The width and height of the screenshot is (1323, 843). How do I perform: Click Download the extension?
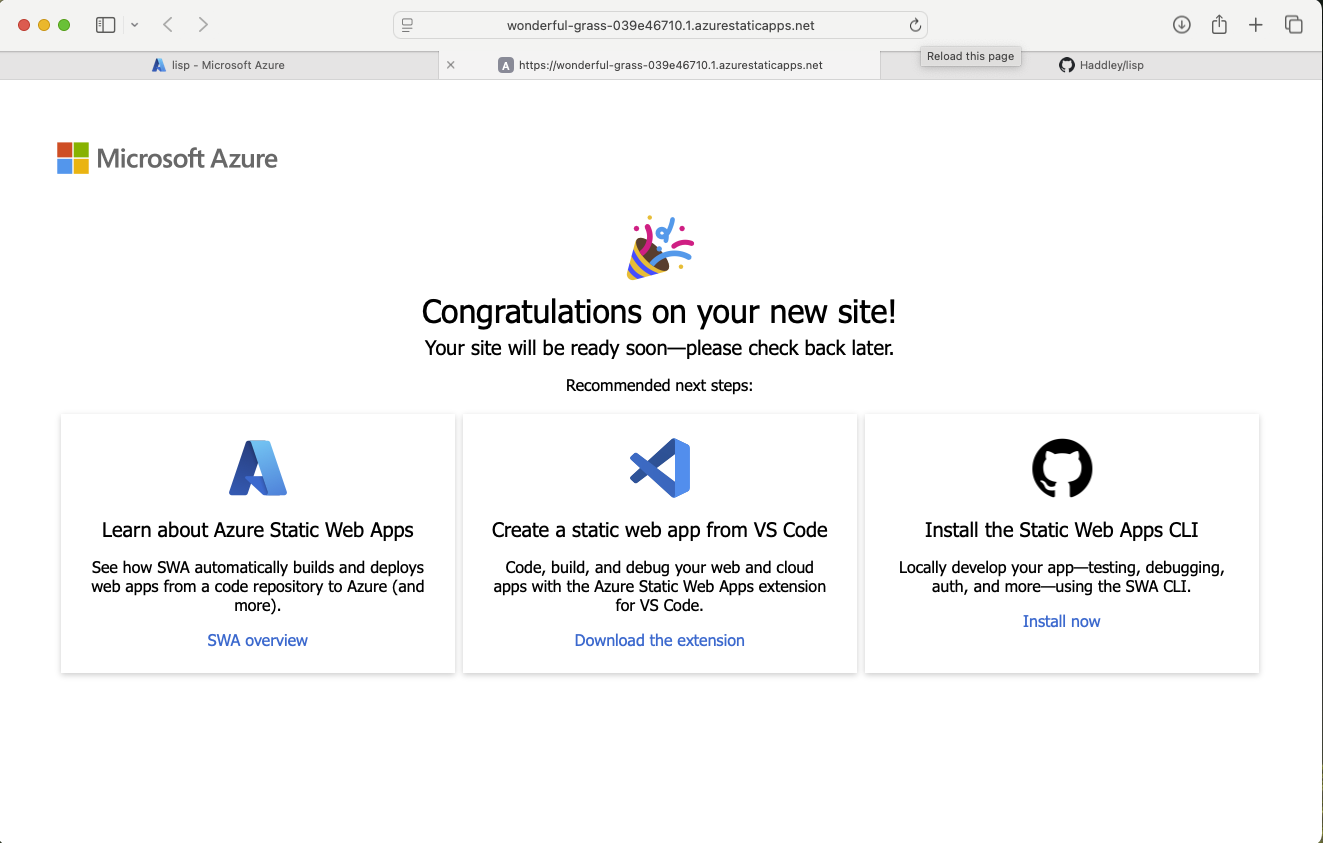coord(659,640)
